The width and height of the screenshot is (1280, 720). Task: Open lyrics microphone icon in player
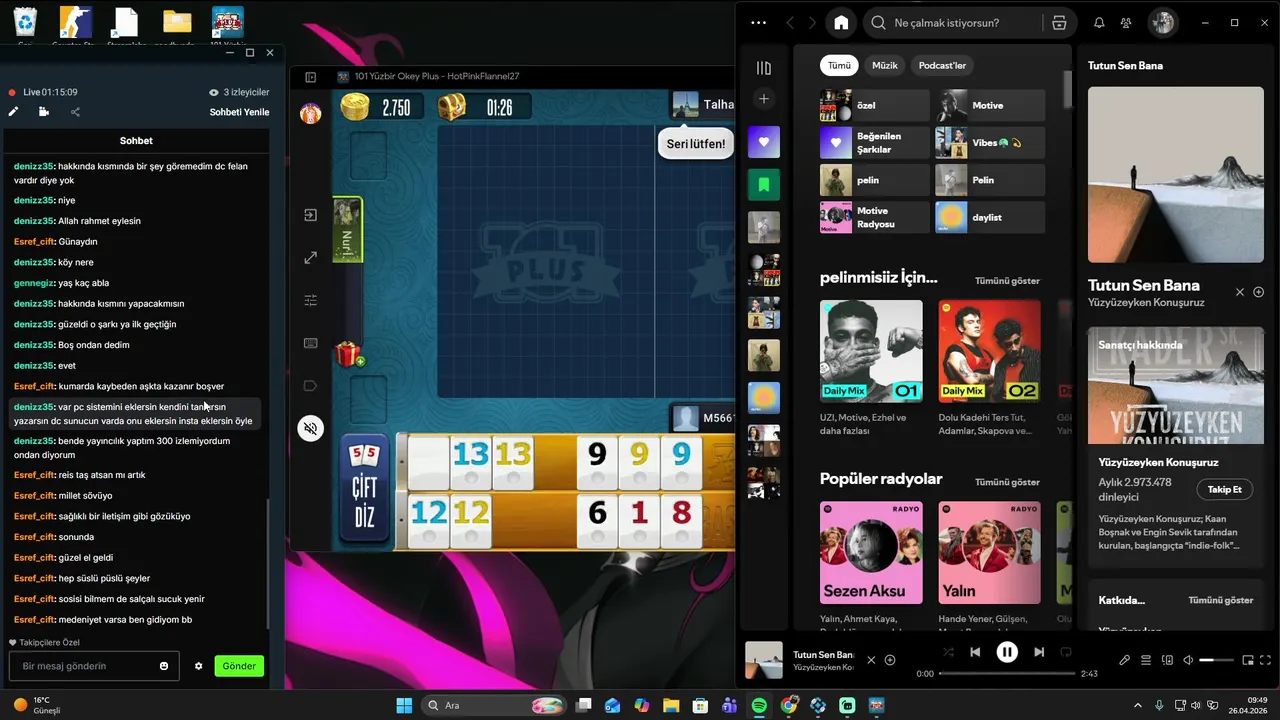click(1124, 660)
